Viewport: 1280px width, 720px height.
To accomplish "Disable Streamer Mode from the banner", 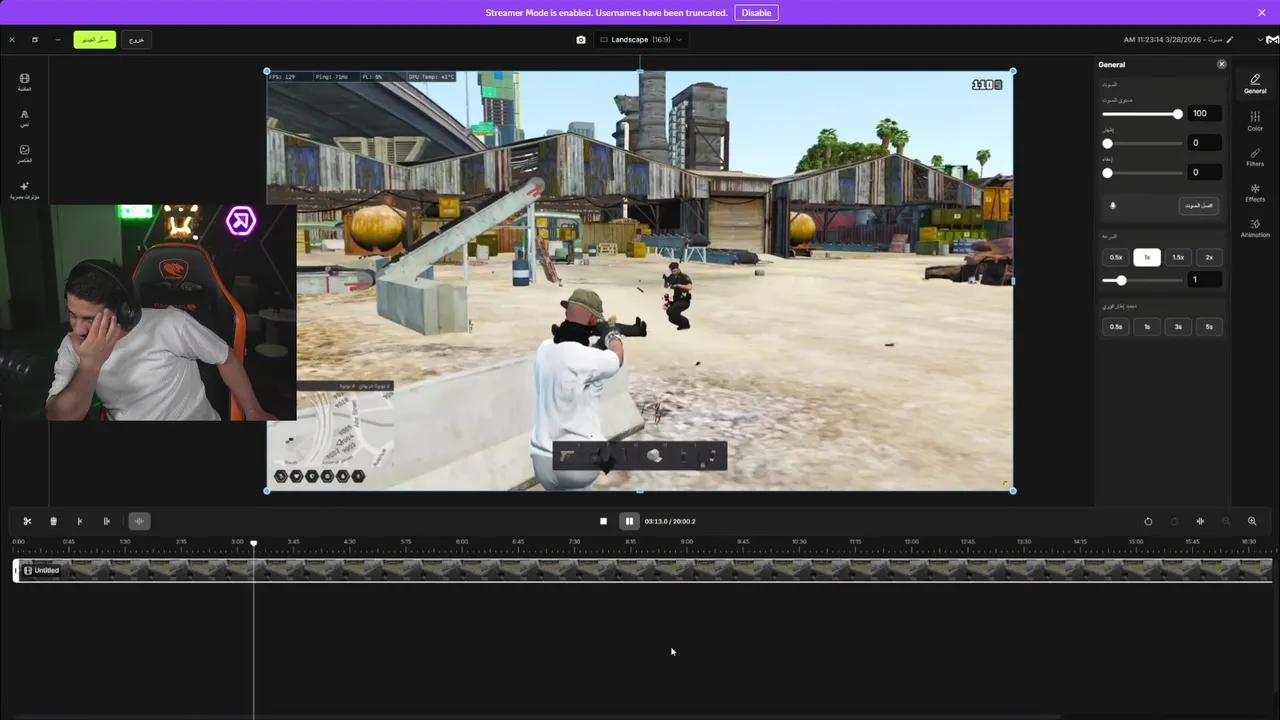I will [x=756, y=13].
